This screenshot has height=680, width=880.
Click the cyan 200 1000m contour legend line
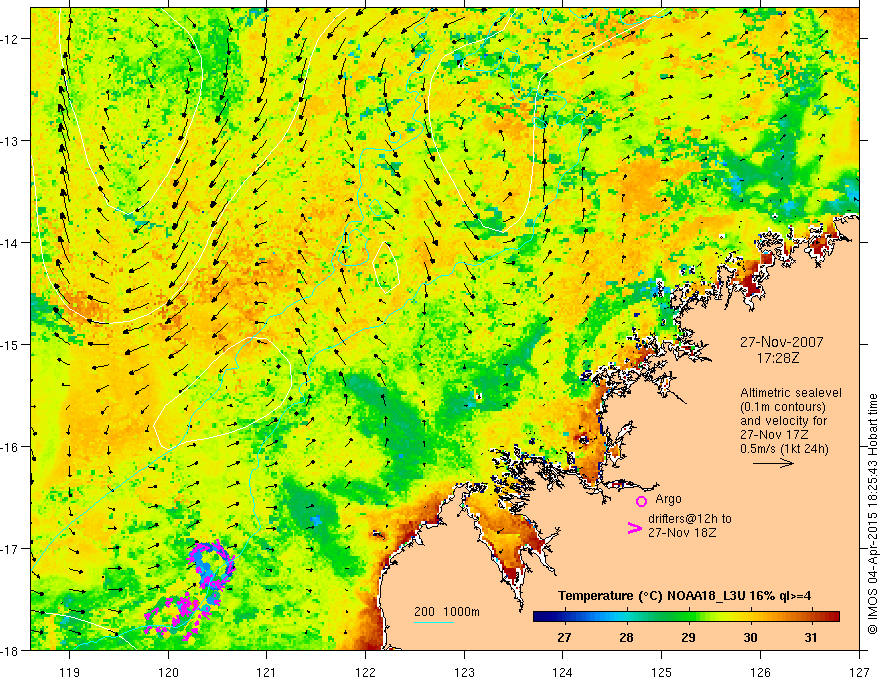pyautogui.click(x=433, y=622)
